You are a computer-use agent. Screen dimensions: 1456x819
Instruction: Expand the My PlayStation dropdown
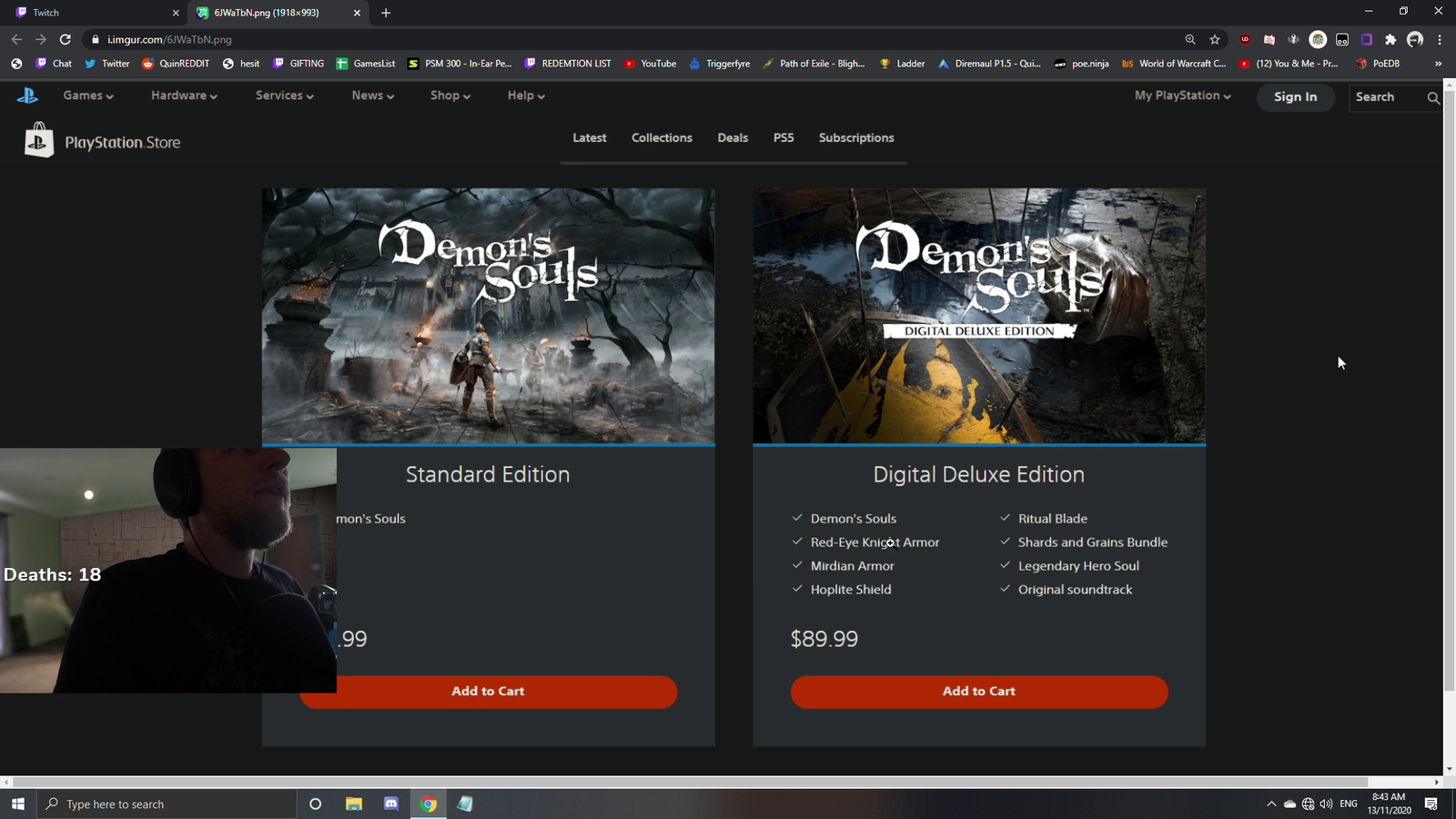1183,96
